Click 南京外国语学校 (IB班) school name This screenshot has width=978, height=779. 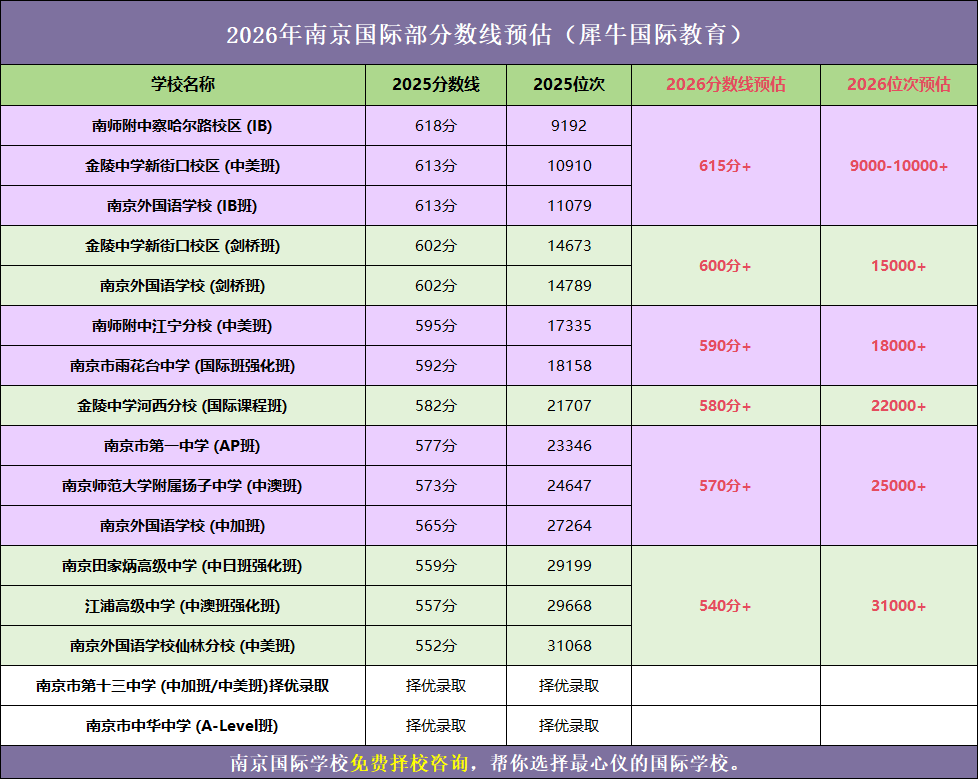click(x=182, y=206)
